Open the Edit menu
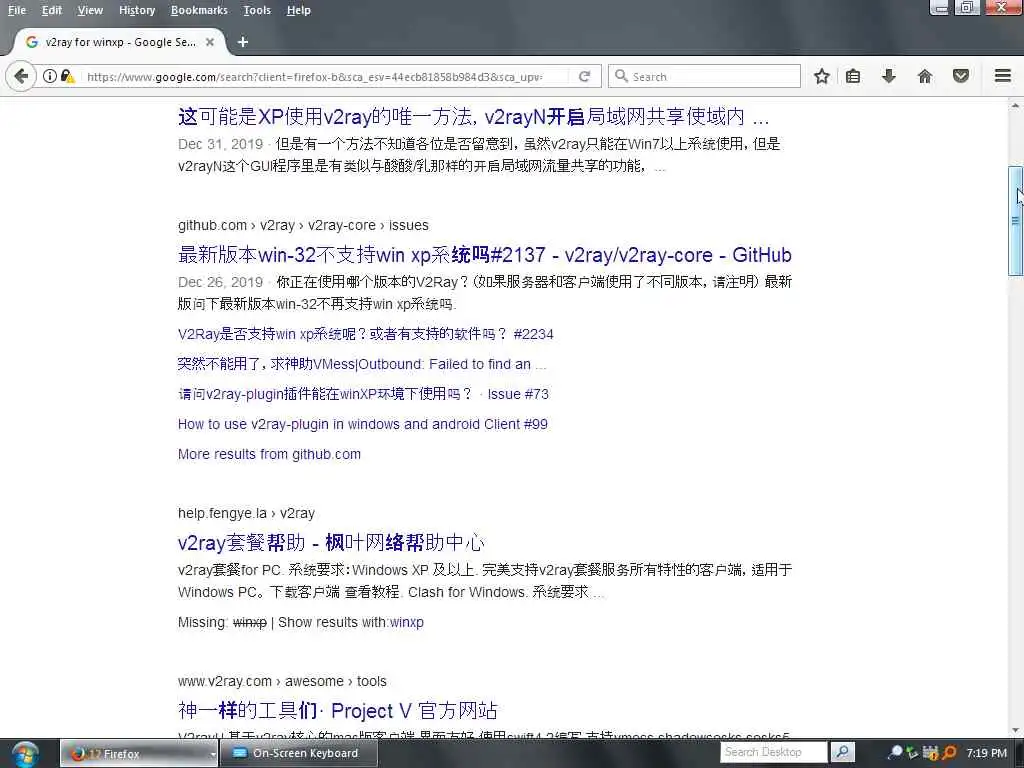The height and width of the screenshot is (768, 1024). tap(52, 10)
